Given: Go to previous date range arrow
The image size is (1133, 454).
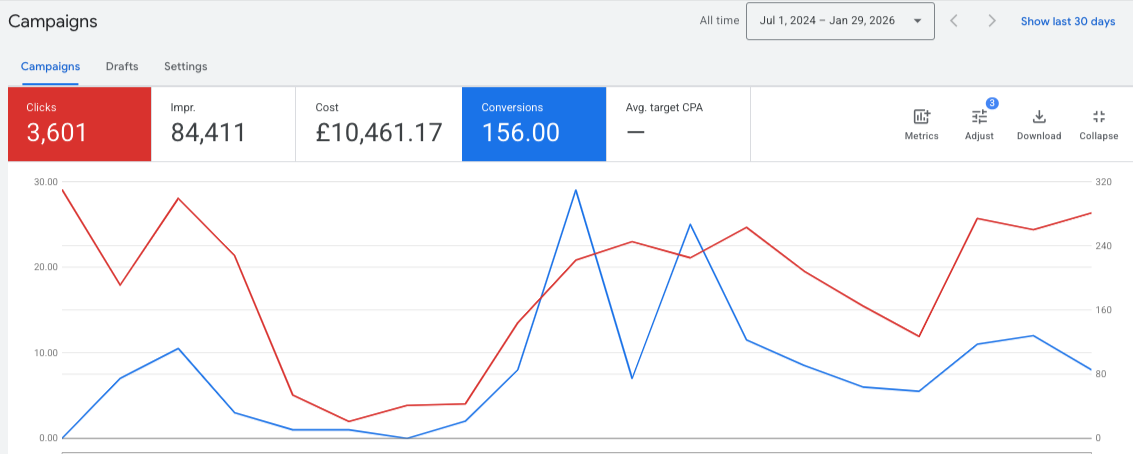Looking at the screenshot, I should (954, 21).
